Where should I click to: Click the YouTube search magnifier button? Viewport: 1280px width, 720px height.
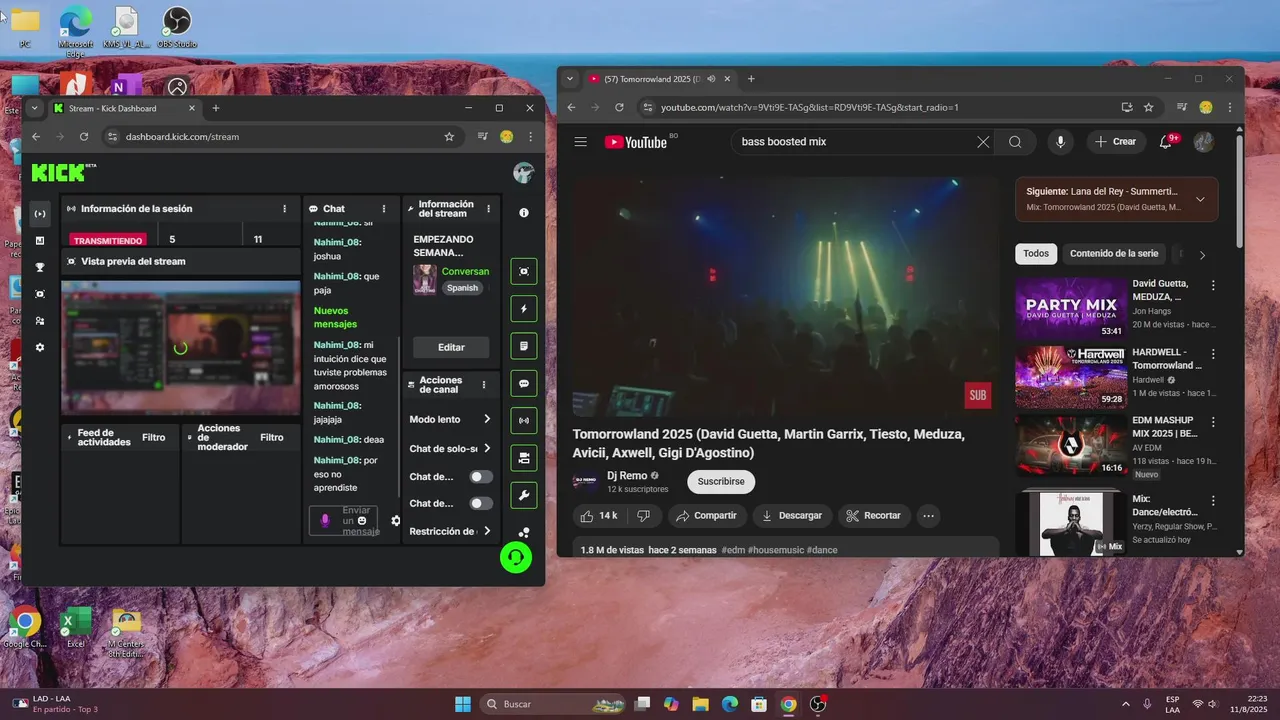(1015, 142)
